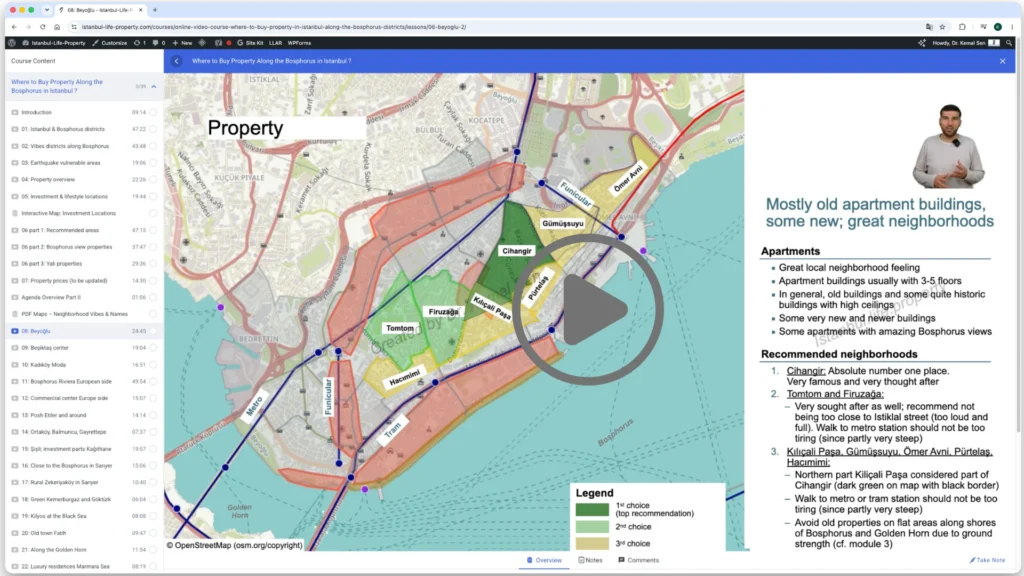Open the Chrome profile avatar
The height and width of the screenshot is (576, 1024).
click(998, 27)
